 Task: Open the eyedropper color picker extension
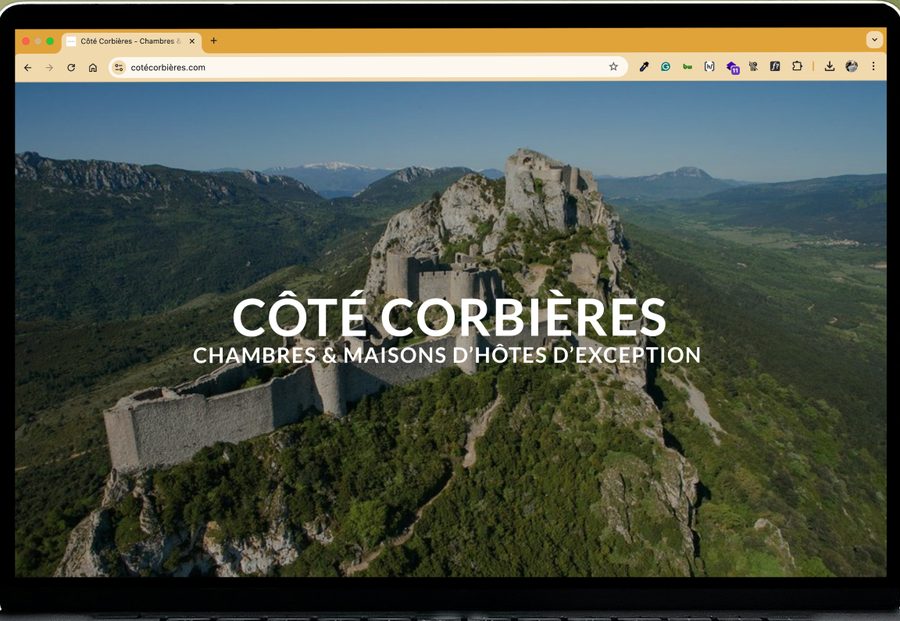(644, 67)
